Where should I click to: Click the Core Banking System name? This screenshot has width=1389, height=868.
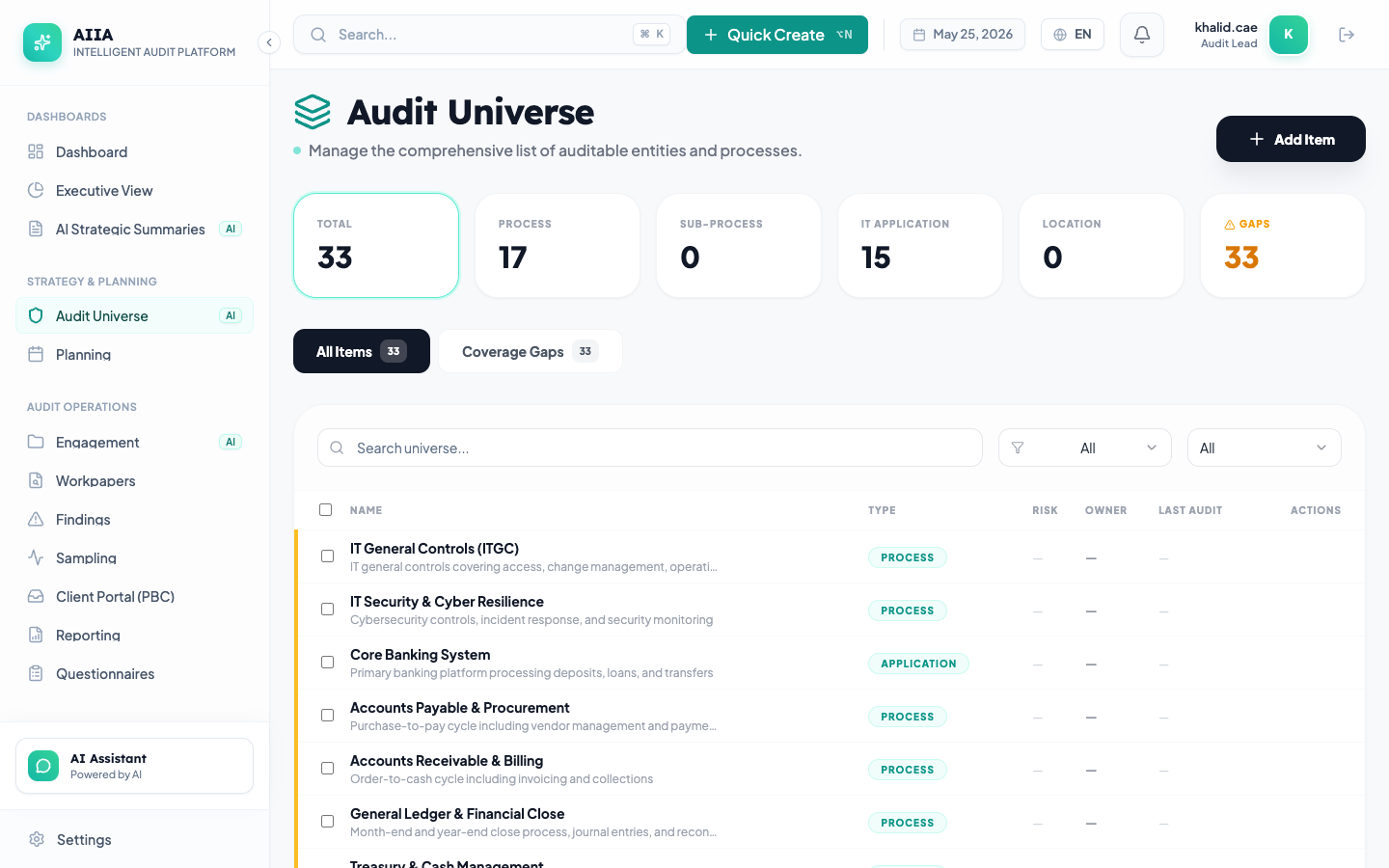420,654
